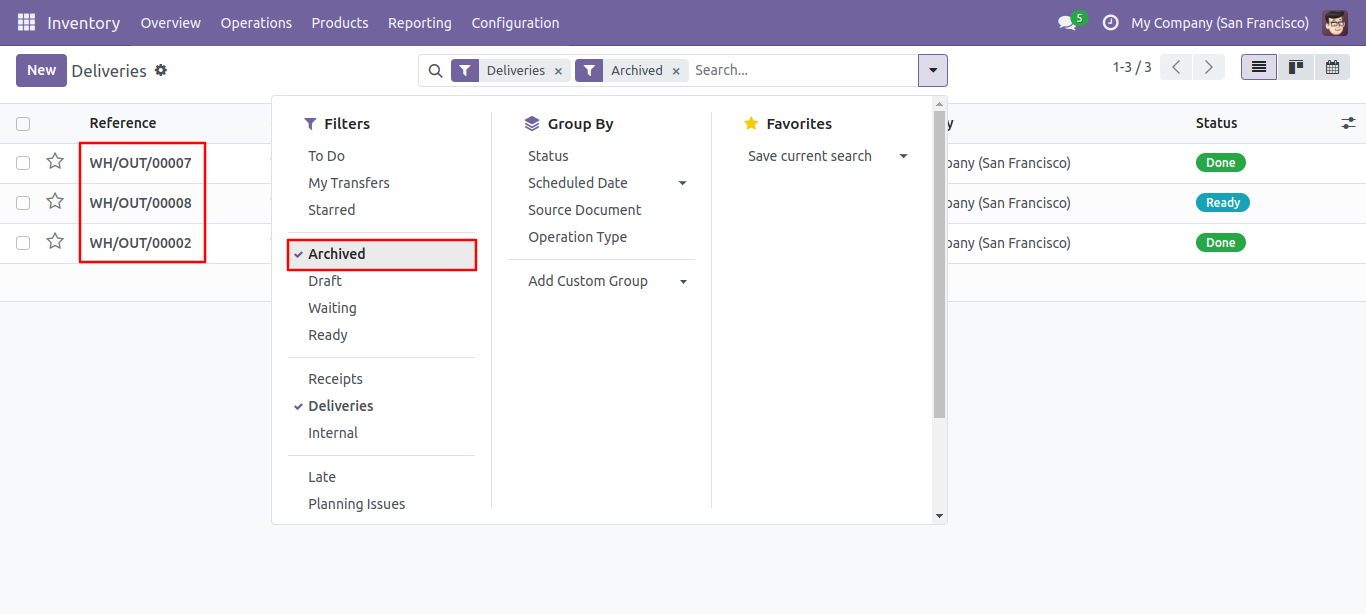Click the New button
The width and height of the screenshot is (1366, 614).
click(x=41, y=70)
